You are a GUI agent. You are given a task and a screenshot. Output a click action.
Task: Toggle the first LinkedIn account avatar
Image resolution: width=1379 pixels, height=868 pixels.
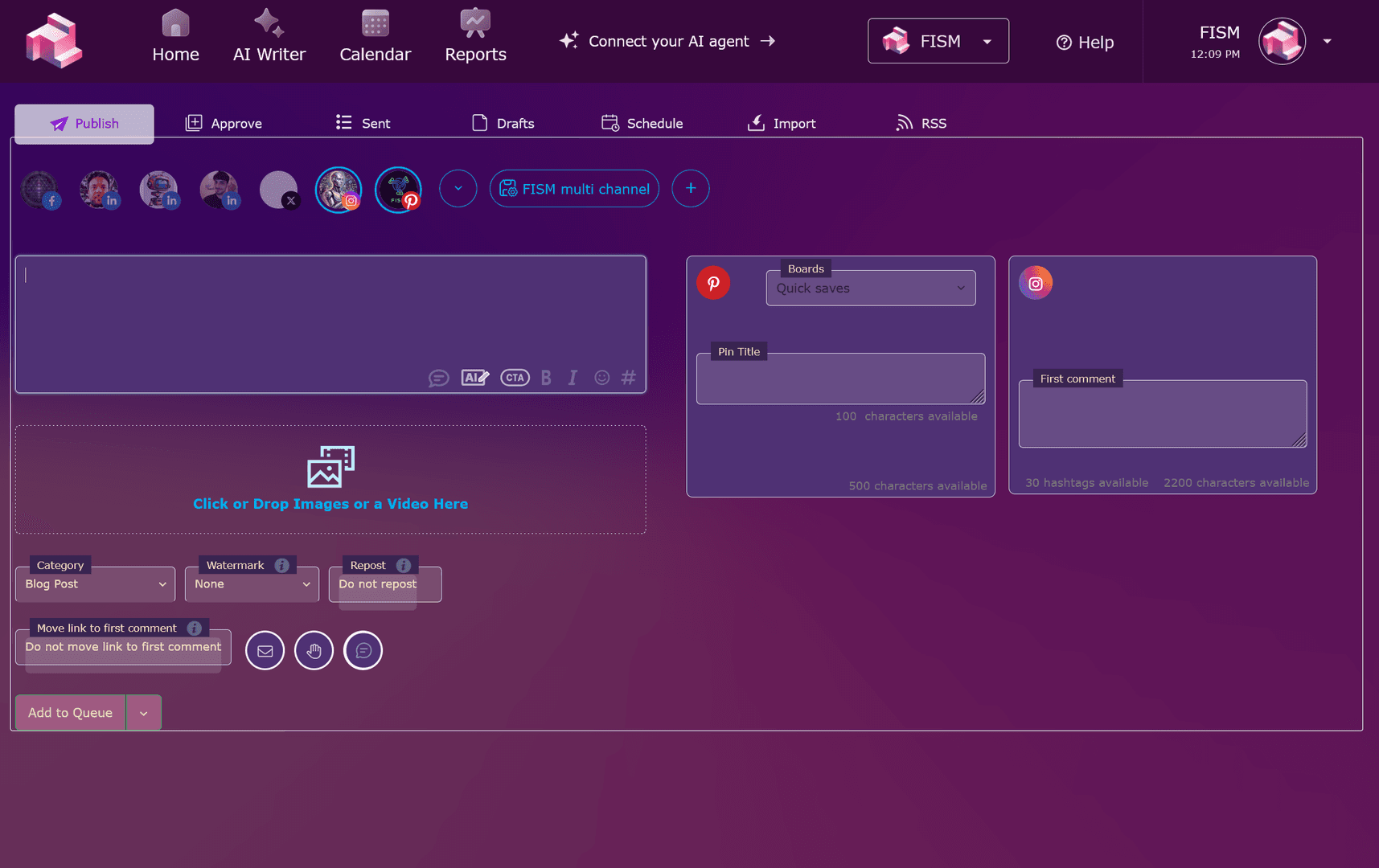100,190
